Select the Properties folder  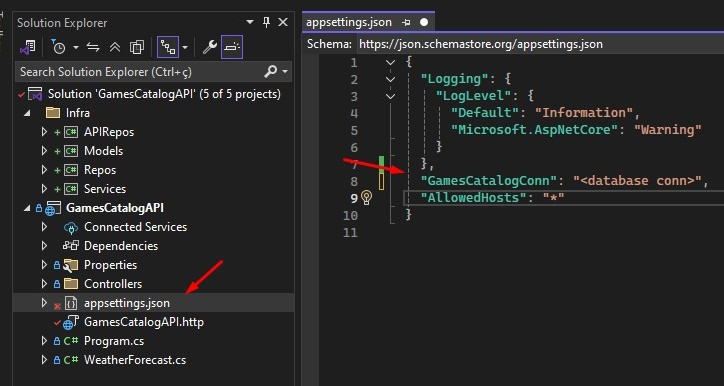pos(110,265)
